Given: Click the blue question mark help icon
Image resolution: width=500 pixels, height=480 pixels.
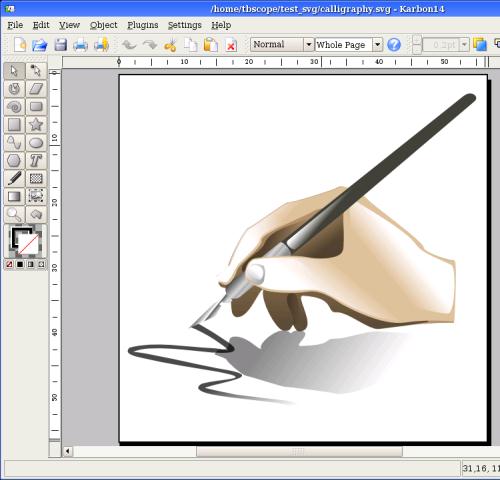Looking at the screenshot, I should [x=394, y=45].
